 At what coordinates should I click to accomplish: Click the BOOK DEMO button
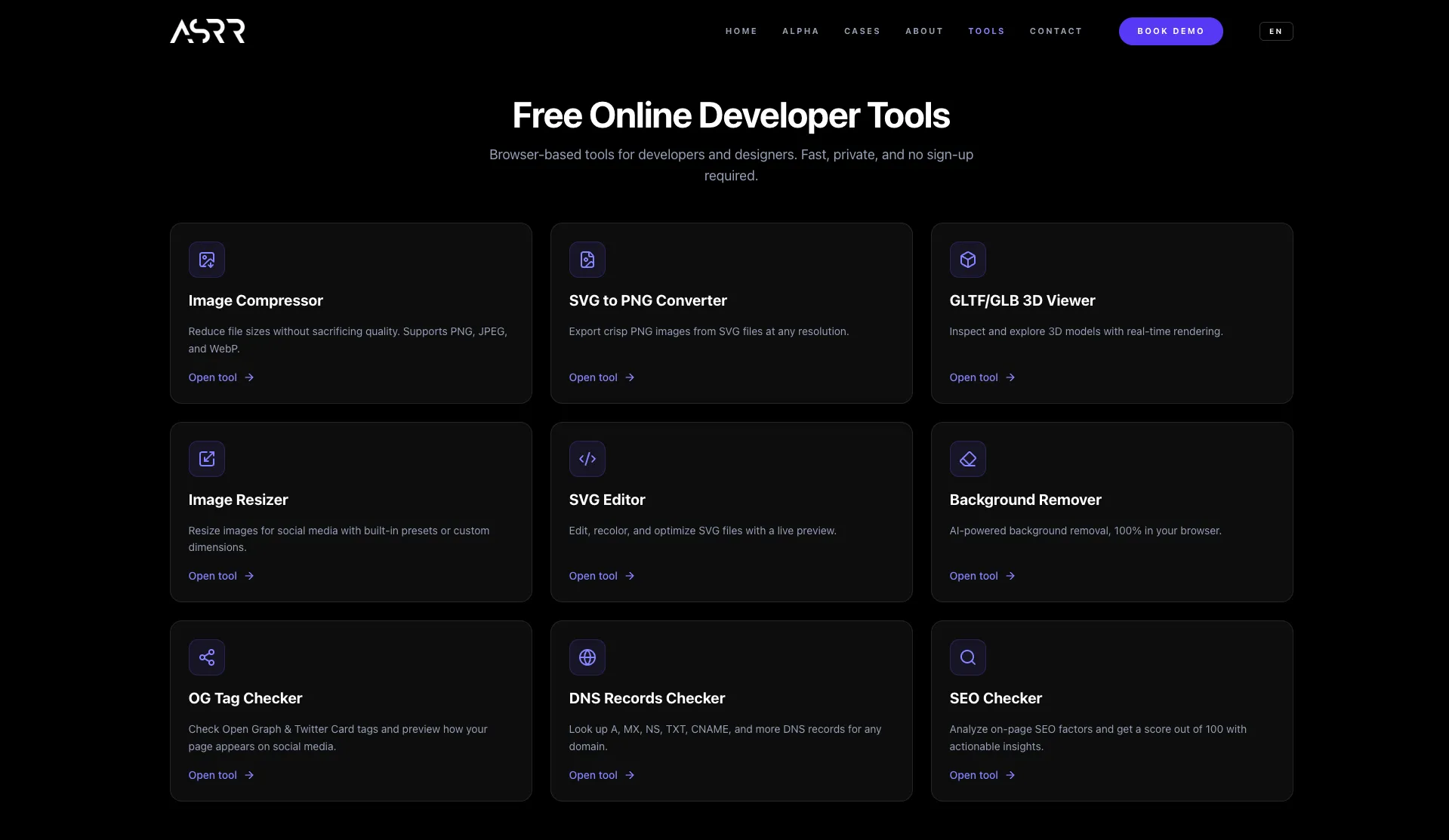point(1170,31)
